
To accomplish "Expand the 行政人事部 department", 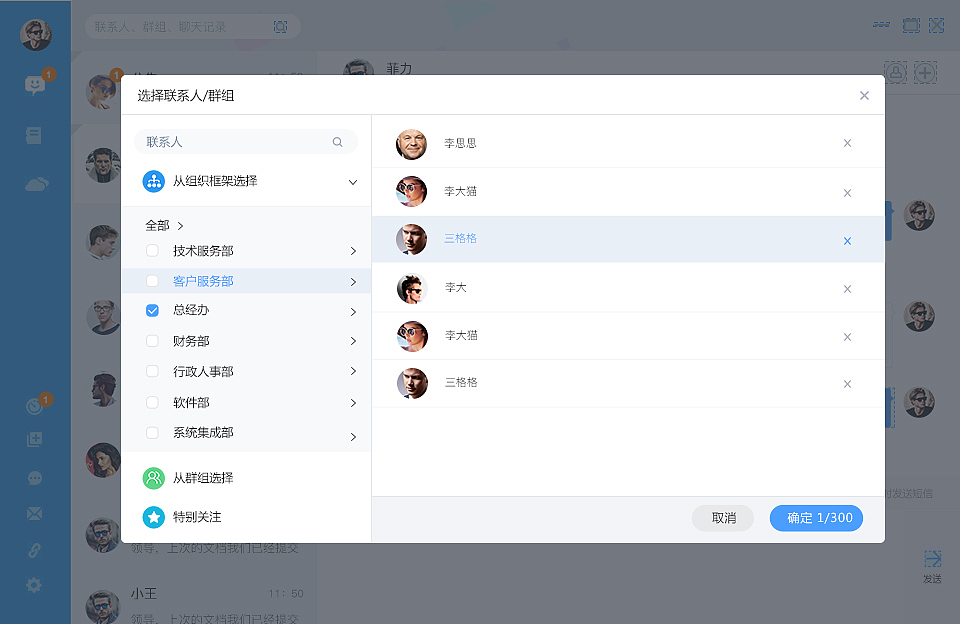I will pyautogui.click(x=352, y=371).
